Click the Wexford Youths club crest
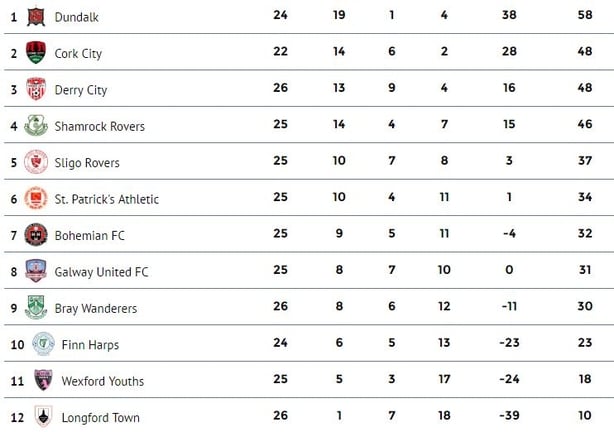This screenshot has width=614, height=432. click(43, 380)
